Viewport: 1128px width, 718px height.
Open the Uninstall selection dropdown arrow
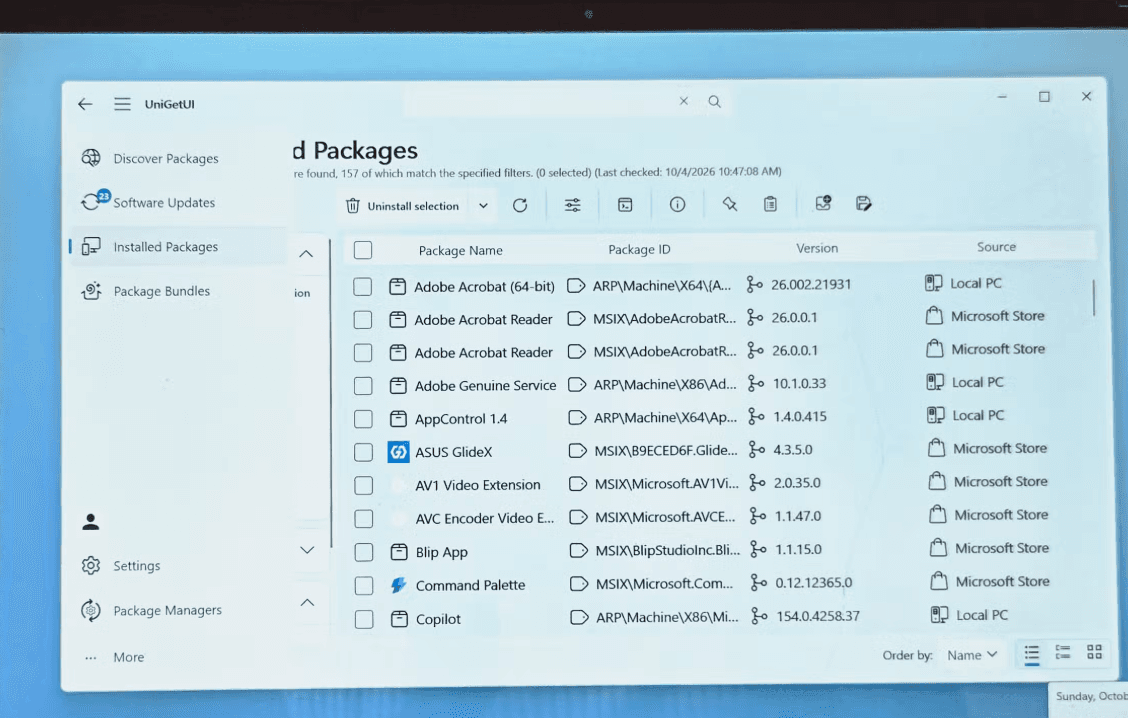(483, 206)
